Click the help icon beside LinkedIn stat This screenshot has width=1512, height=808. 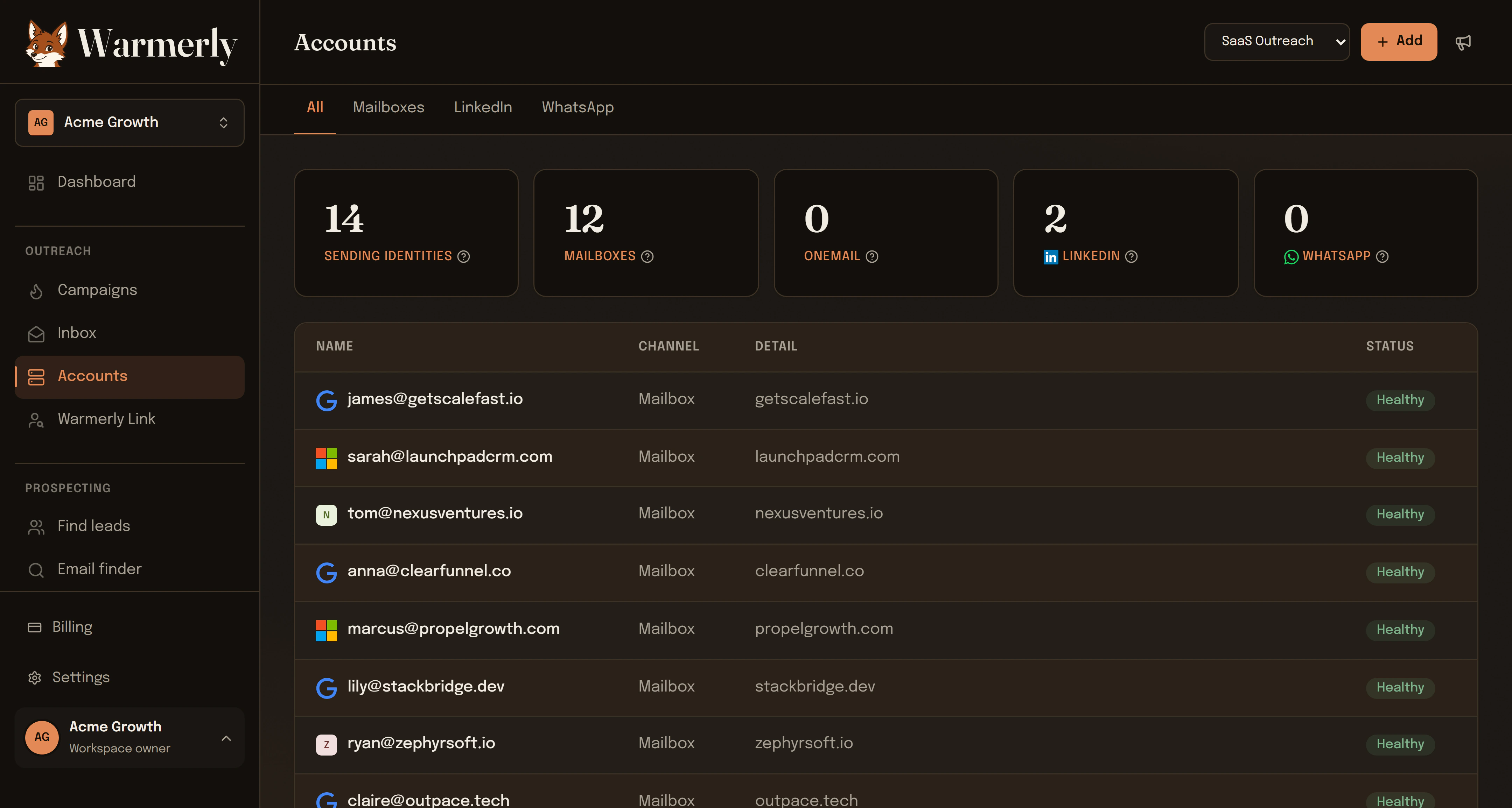coord(1132,256)
